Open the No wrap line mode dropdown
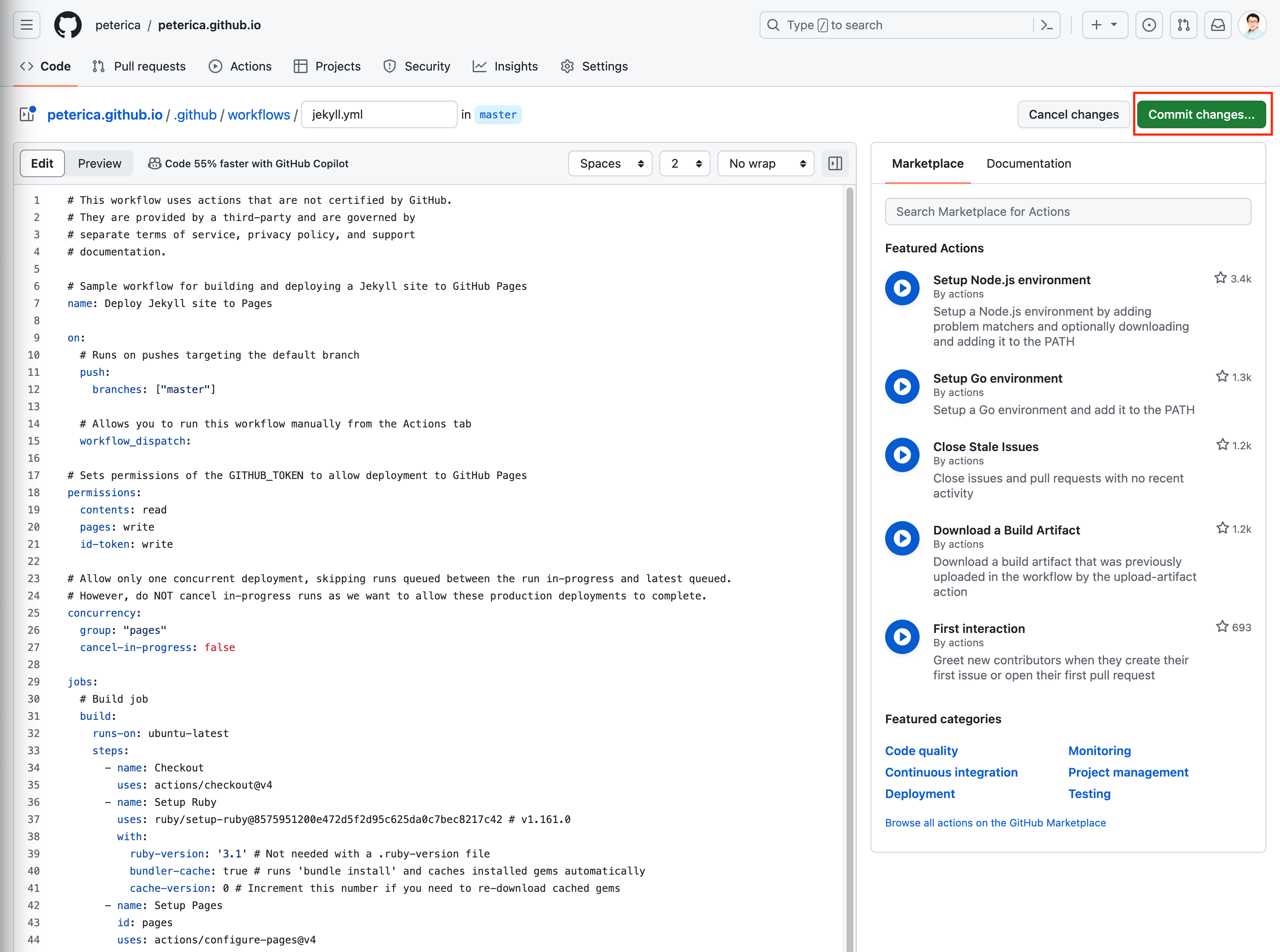The width and height of the screenshot is (1280, 952). pos(766,164)
